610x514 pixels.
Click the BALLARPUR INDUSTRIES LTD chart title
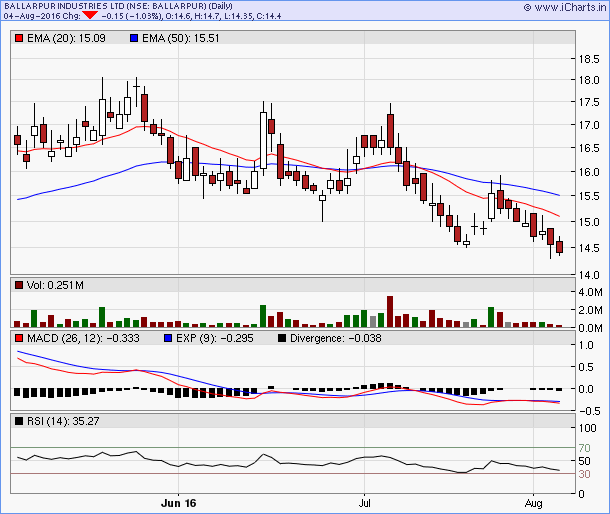(118, 6)
